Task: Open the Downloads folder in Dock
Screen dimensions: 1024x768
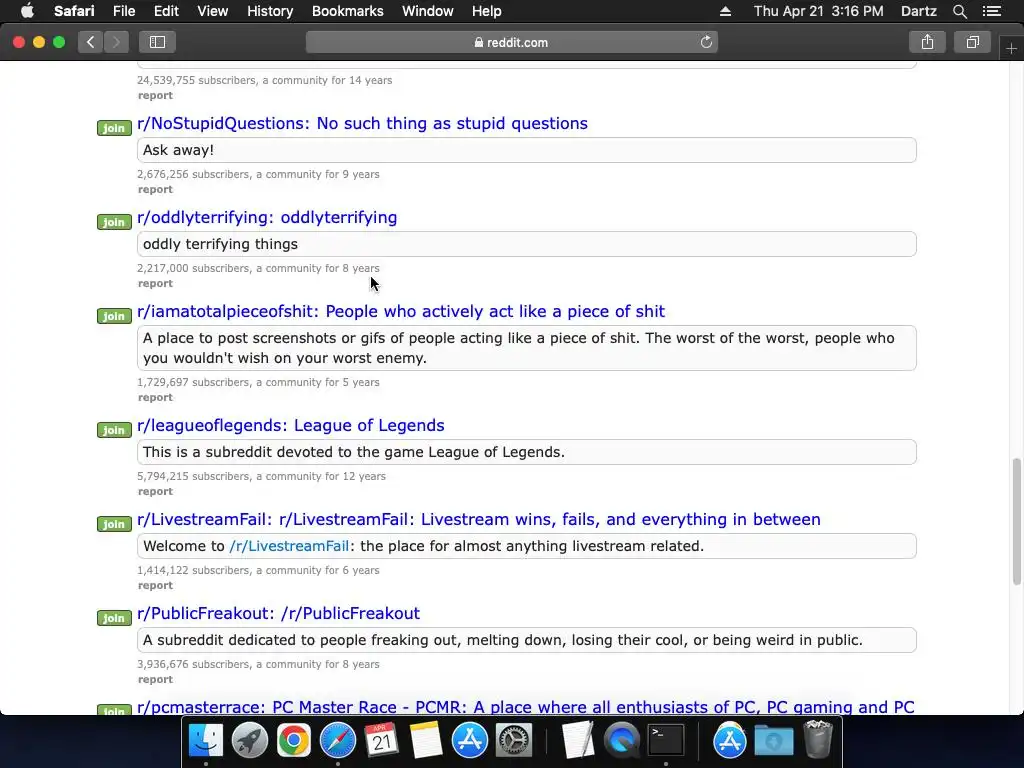Action: (x=774, y=741)
